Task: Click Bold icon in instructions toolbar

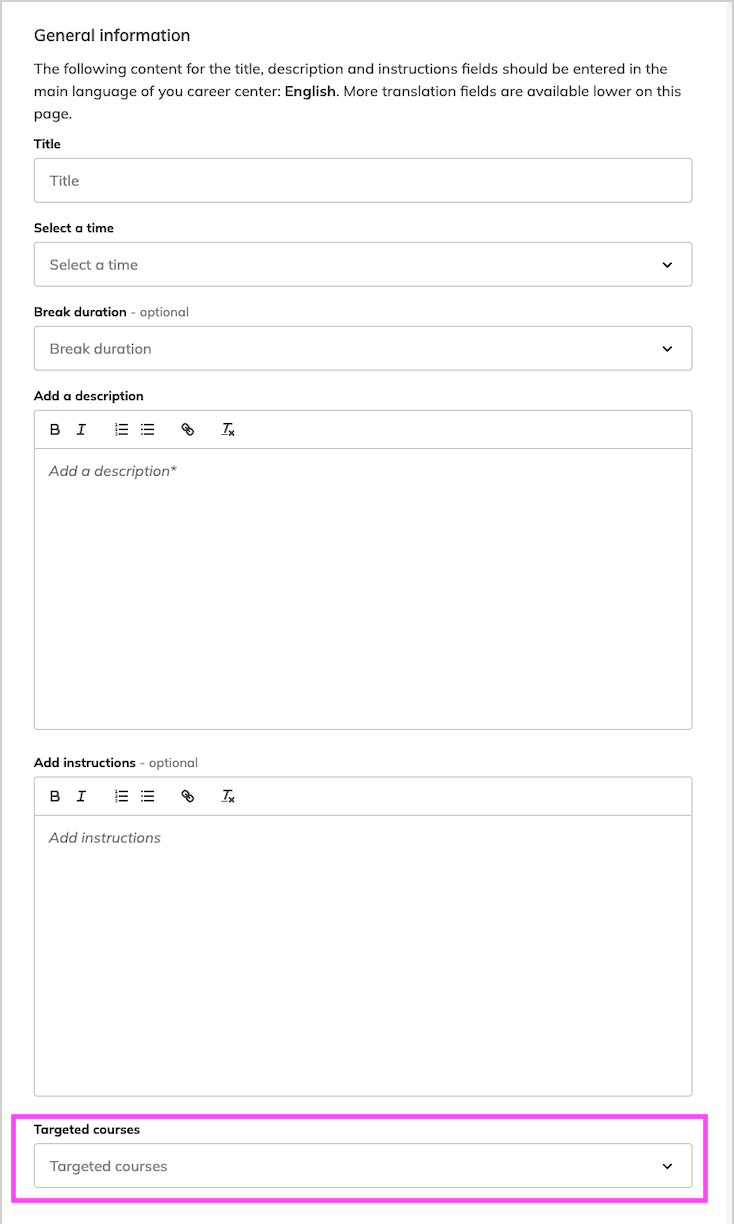Action: click(55, 797)
